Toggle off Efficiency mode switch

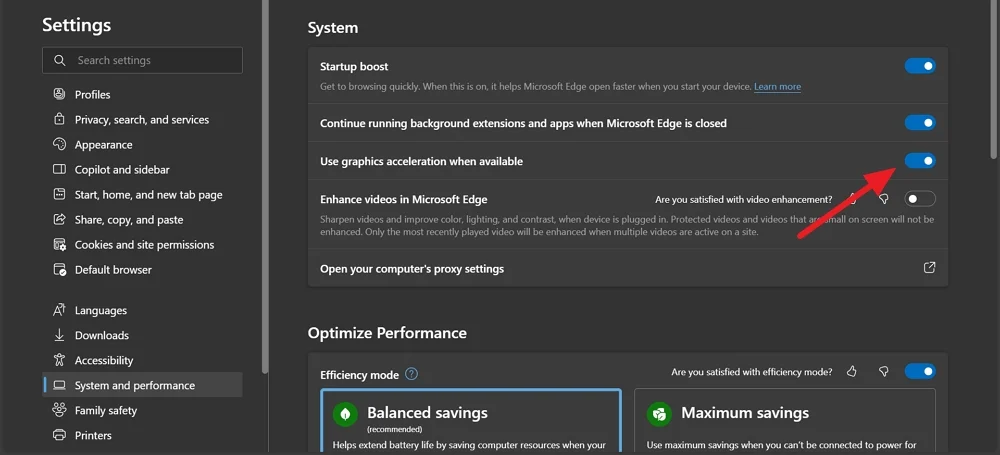(920, 372)
